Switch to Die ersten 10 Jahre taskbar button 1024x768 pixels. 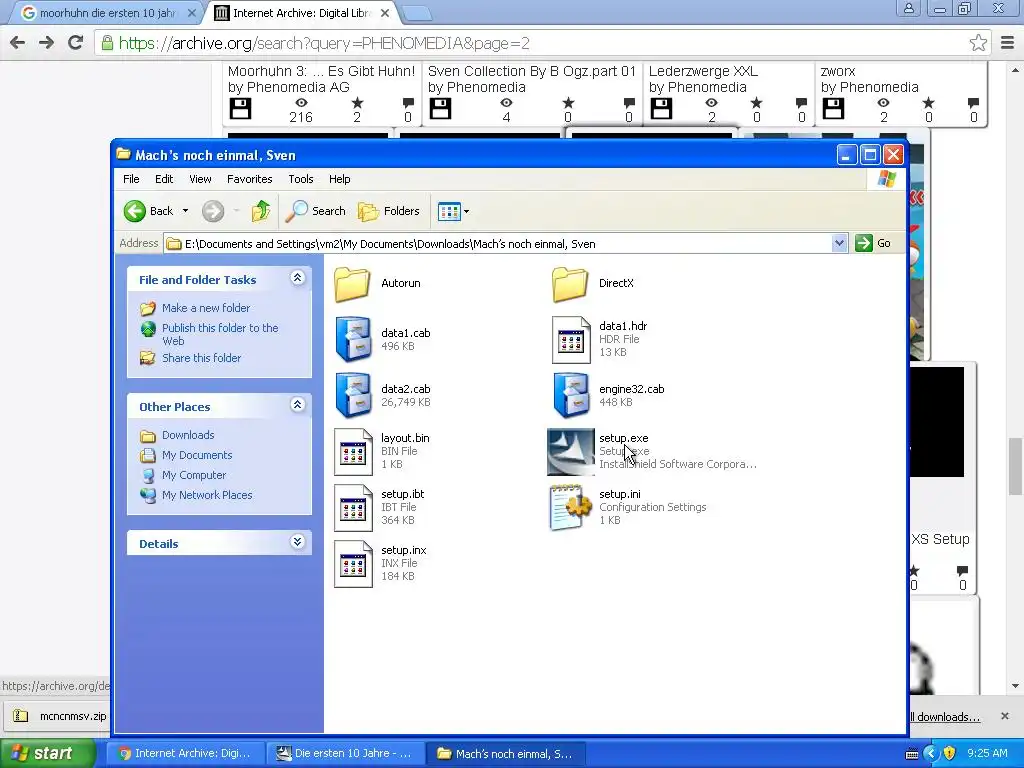point(346,753)
